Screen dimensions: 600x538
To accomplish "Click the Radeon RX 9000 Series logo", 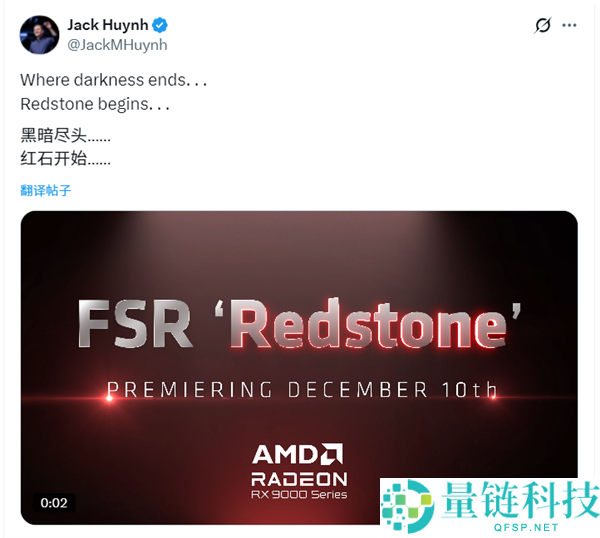I will [299, 486].
